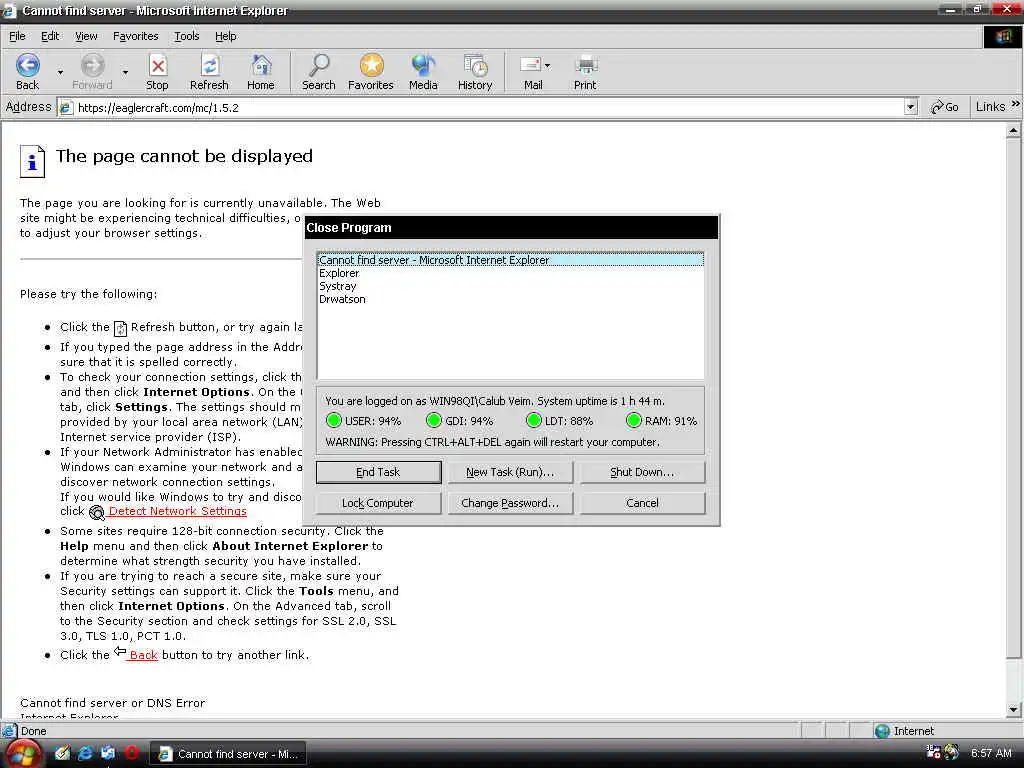This screenshot has height=768, width=1024.
Task: Click the page scrollbar down arrow
Action: point(1013,709)
